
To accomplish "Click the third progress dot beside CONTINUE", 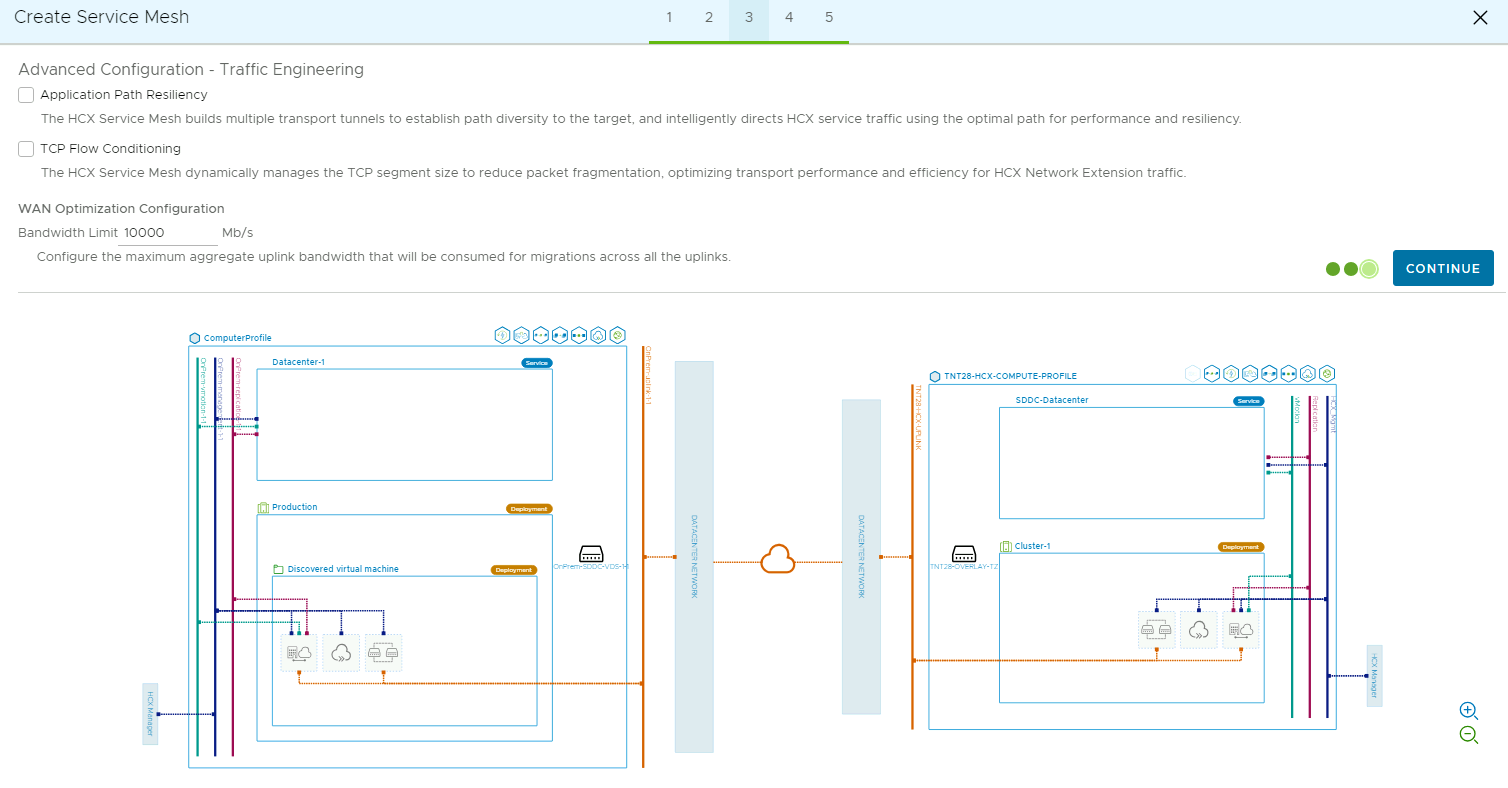I will pos(1369,269).
